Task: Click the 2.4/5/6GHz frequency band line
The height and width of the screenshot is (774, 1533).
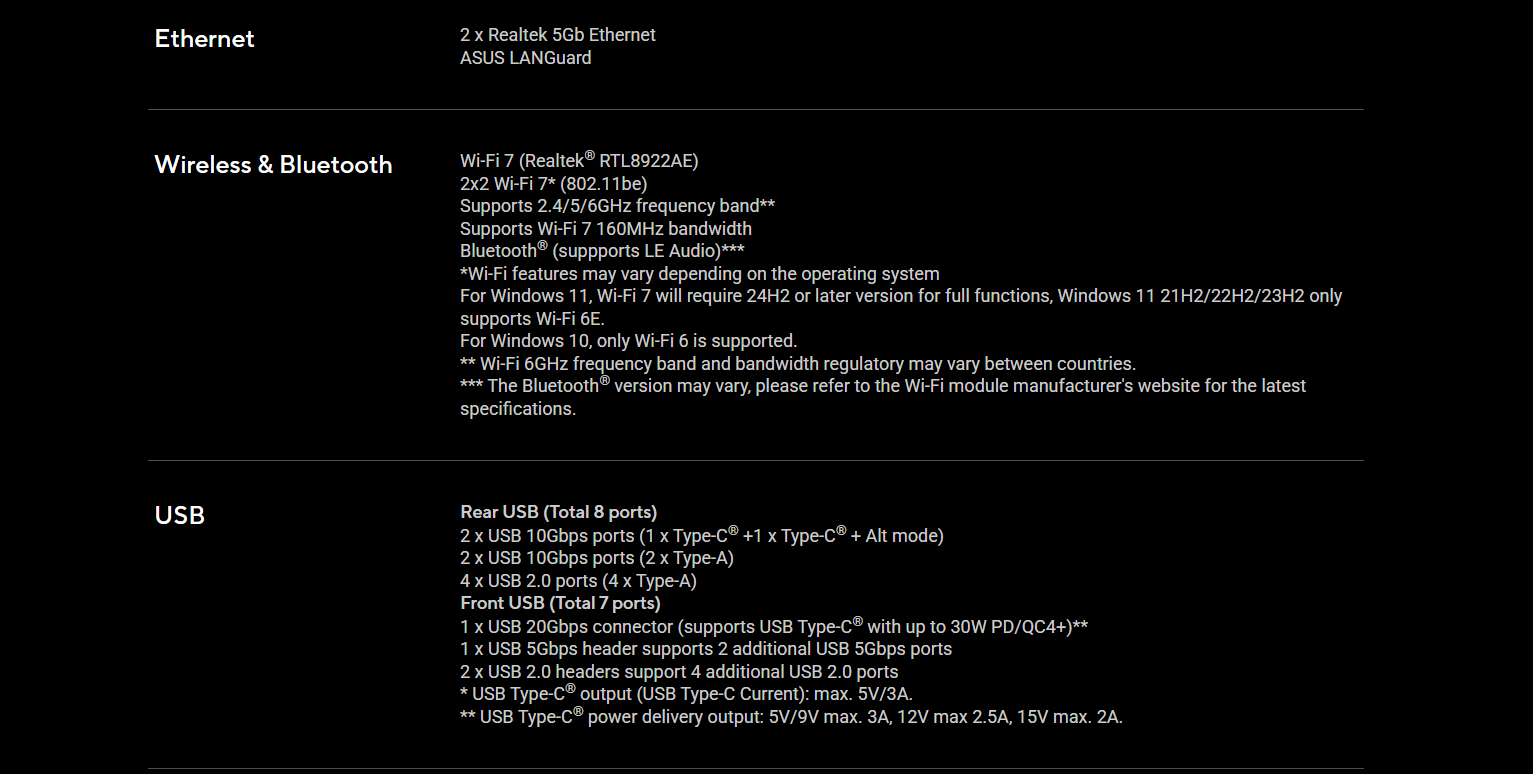Action: coord(617,206)
